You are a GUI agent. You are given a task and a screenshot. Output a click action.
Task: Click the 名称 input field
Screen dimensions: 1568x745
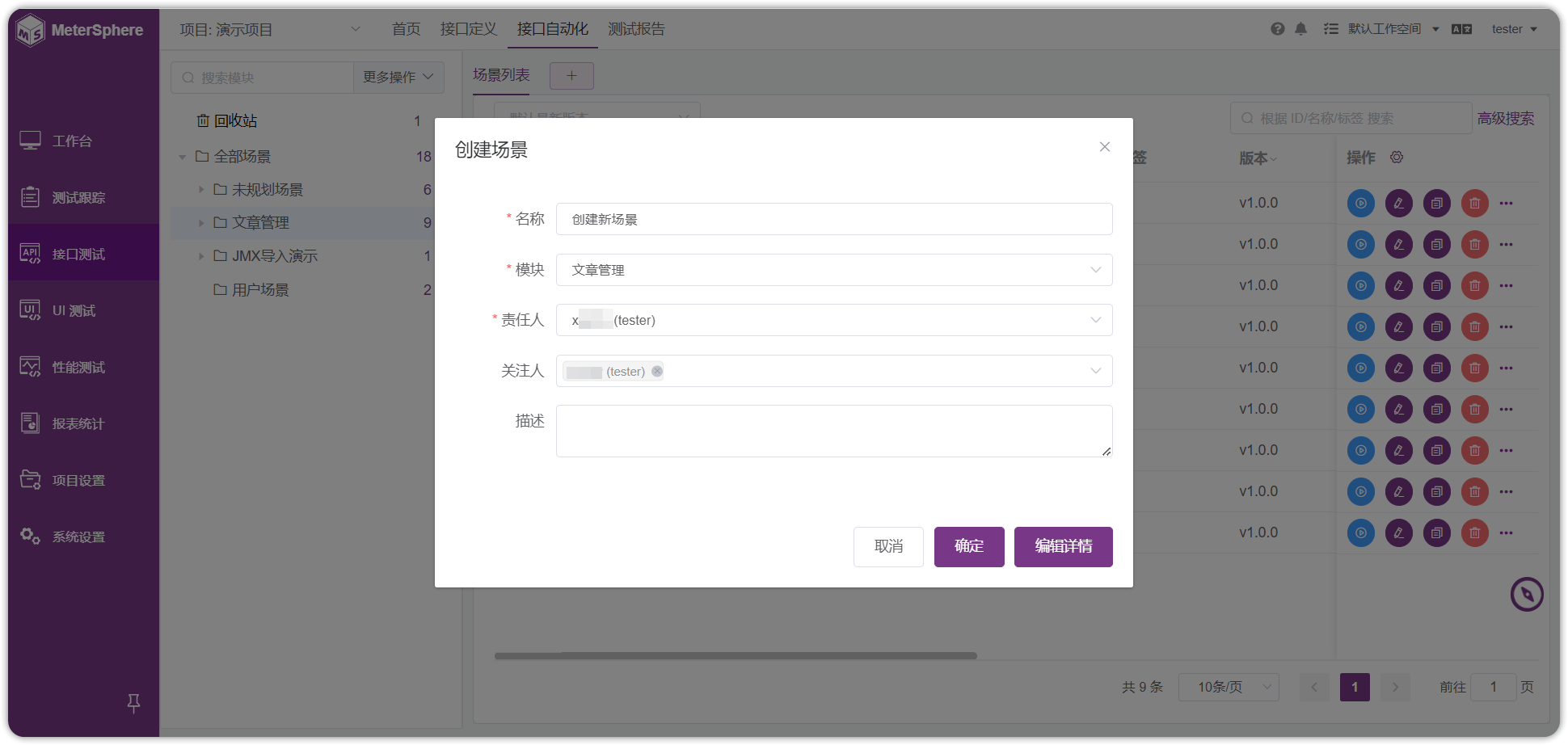(834, 219)
